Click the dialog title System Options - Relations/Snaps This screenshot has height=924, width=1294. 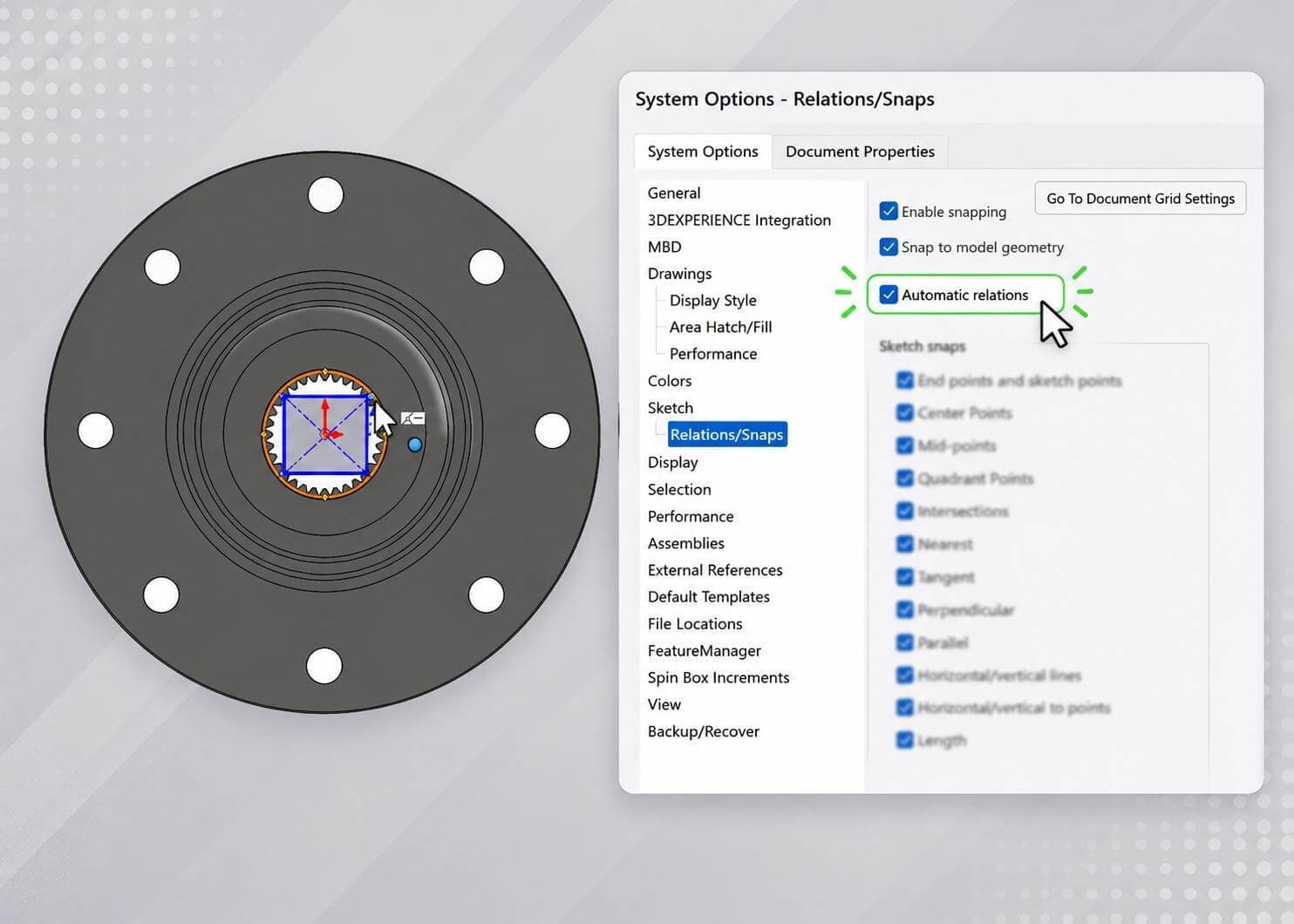[x=785, y=99]
